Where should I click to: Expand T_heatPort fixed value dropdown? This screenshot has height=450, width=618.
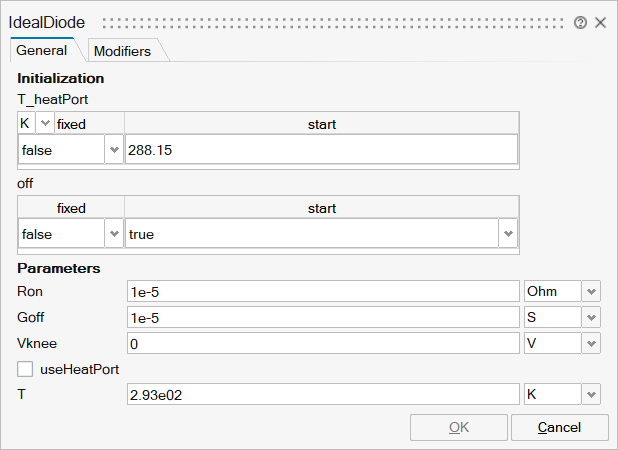click(113, 150)
